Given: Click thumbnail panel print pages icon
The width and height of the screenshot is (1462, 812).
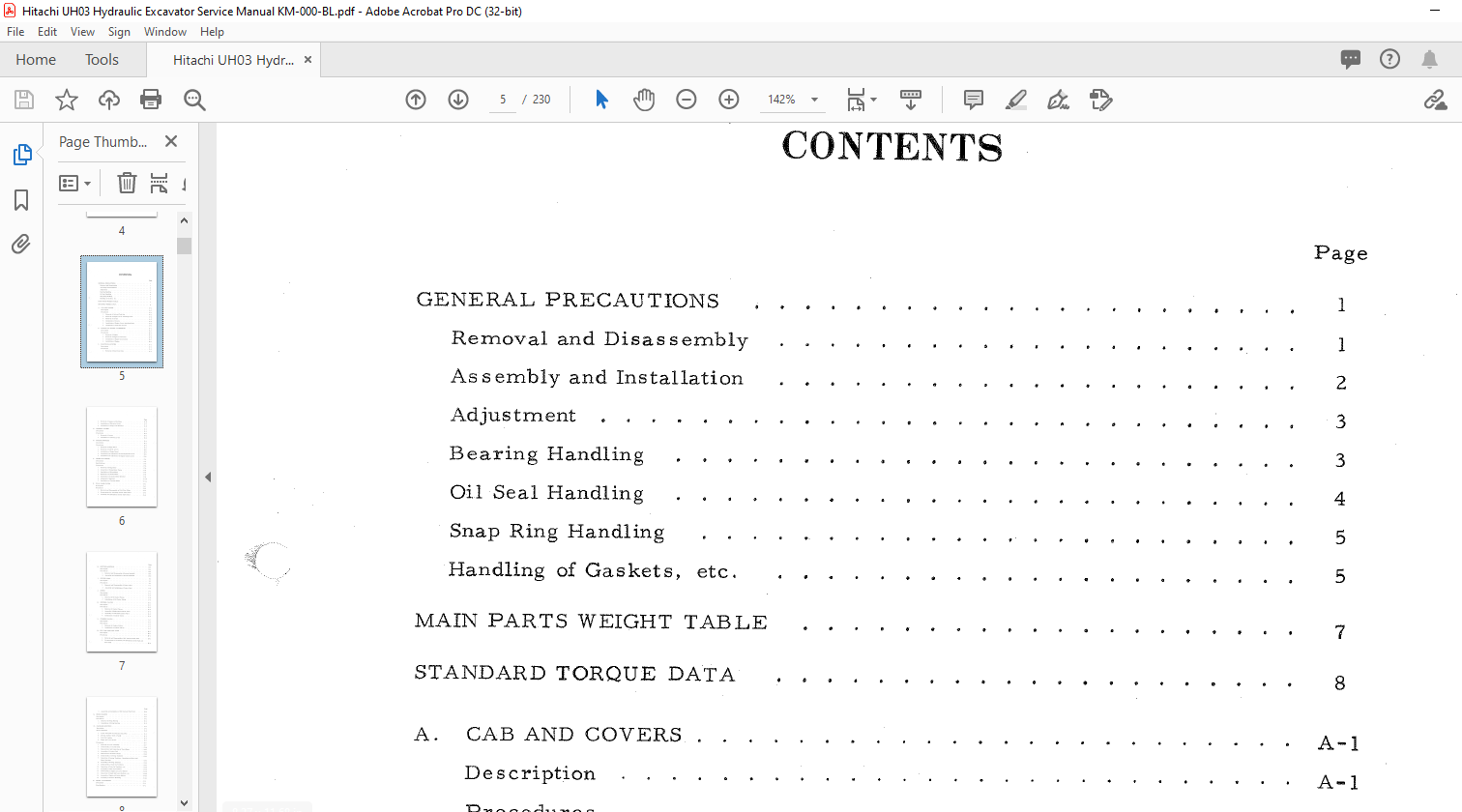Looking at the screenshot, I should pyautogui.click(x=159, y=183).
